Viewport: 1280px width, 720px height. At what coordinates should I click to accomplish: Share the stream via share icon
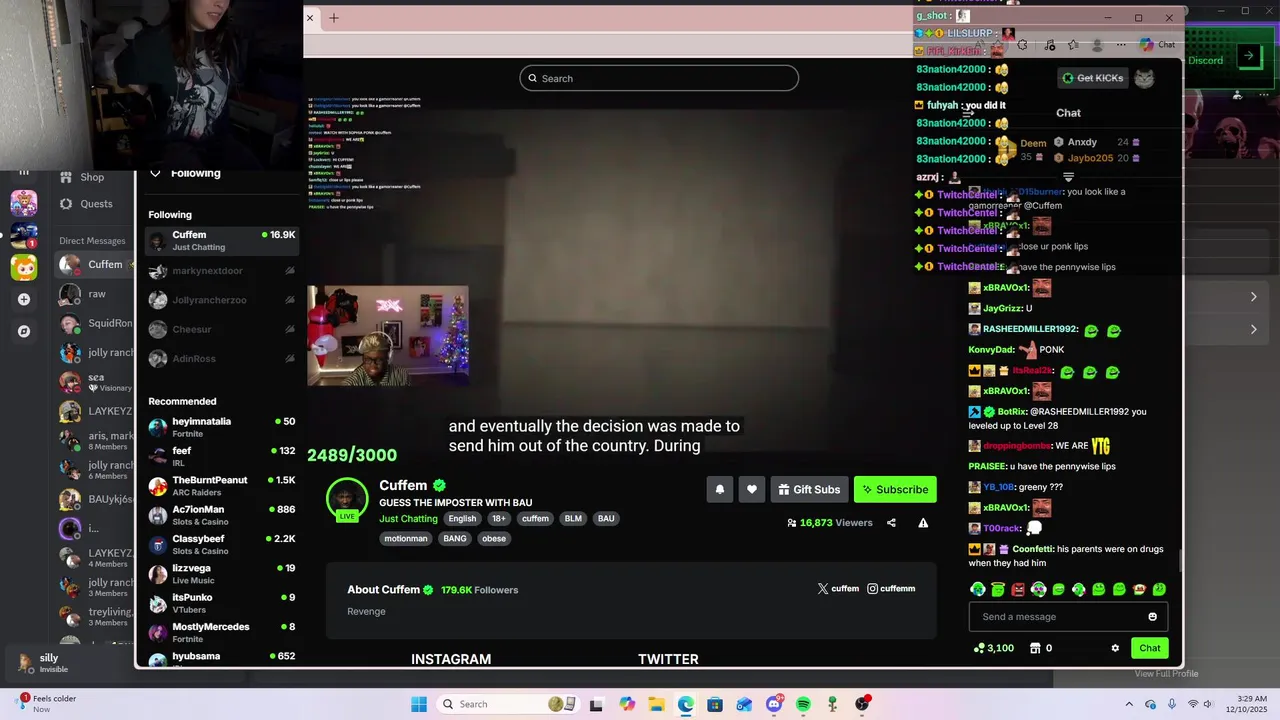[891, 523]
